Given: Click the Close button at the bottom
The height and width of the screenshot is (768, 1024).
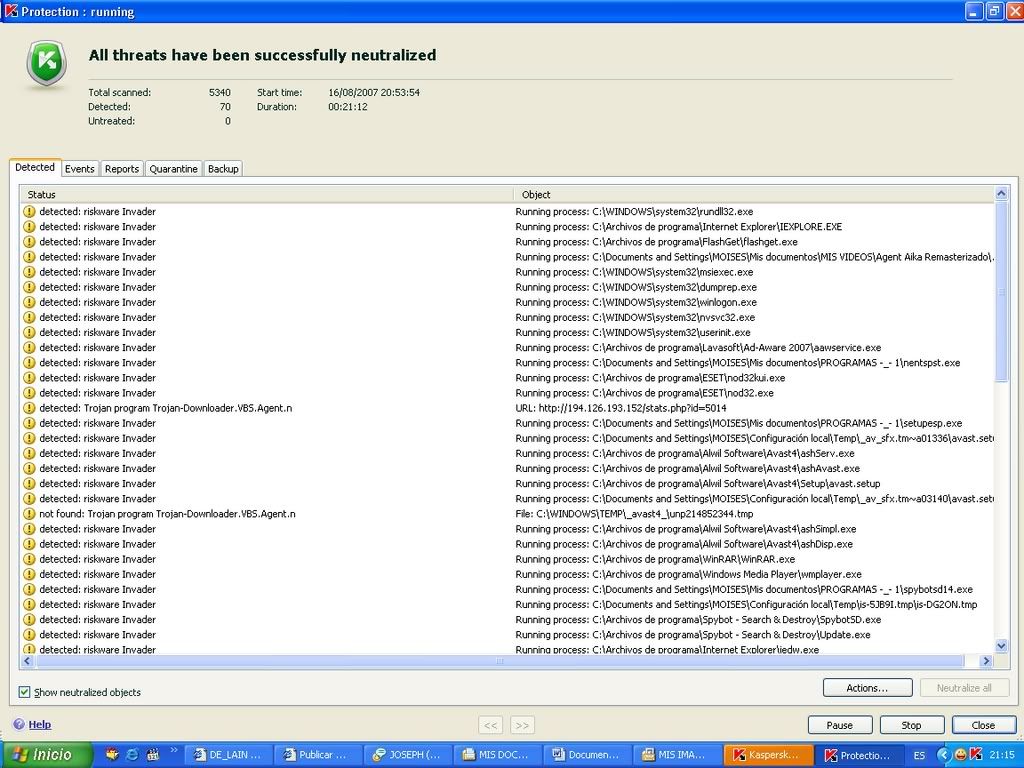Looking at the screenshot, I should [x=984, y=725].
